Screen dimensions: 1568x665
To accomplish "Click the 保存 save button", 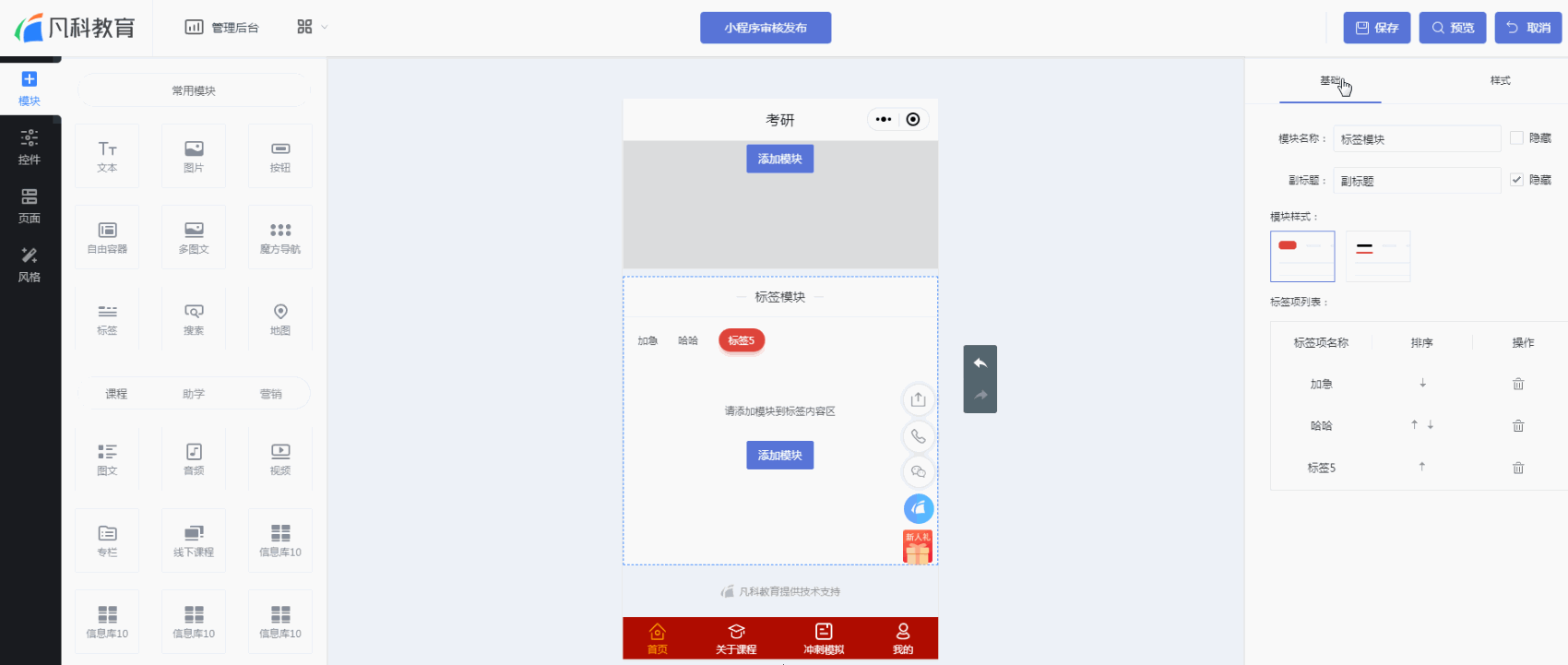I will (x=1377, y=28).
